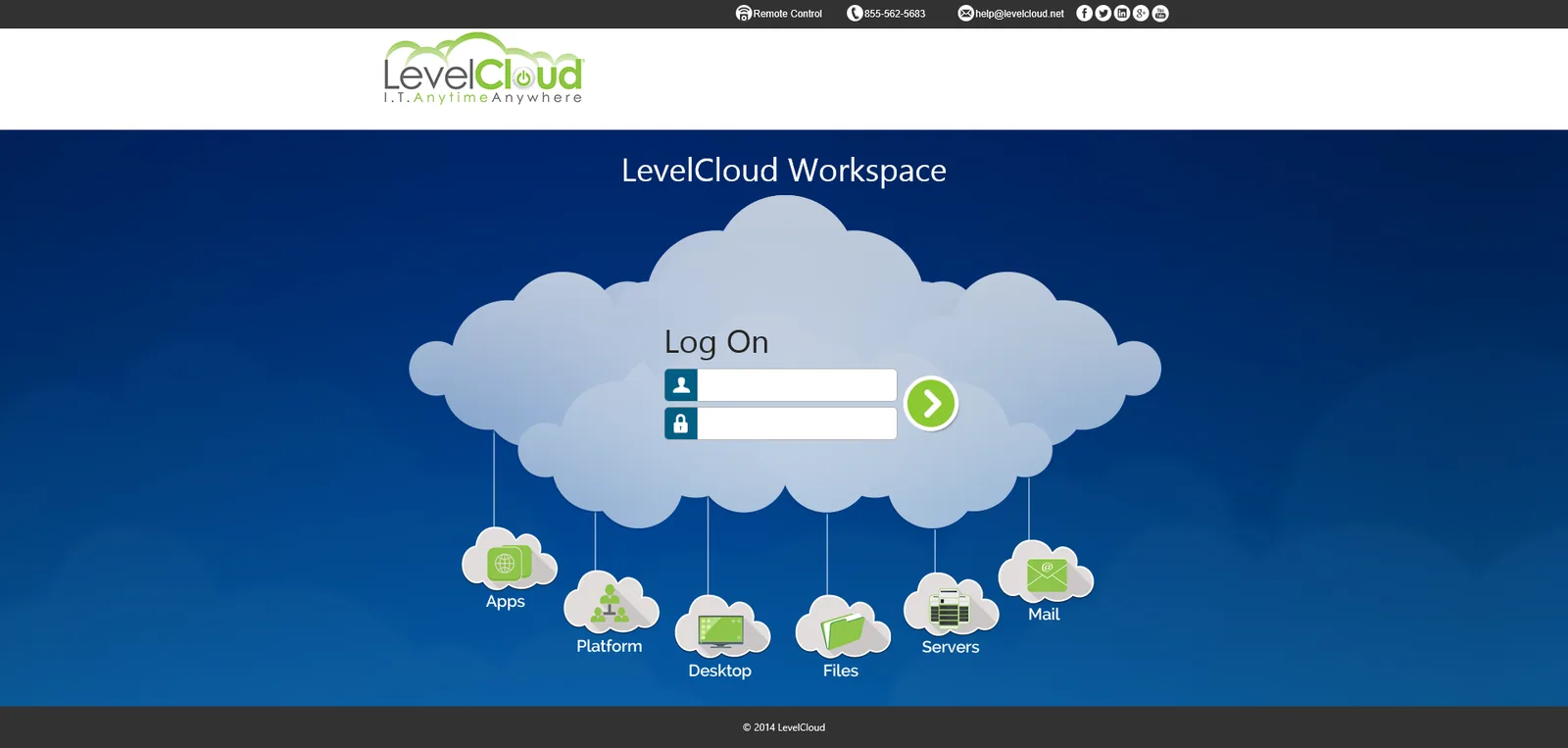Focus the username input field

(797, 385)
